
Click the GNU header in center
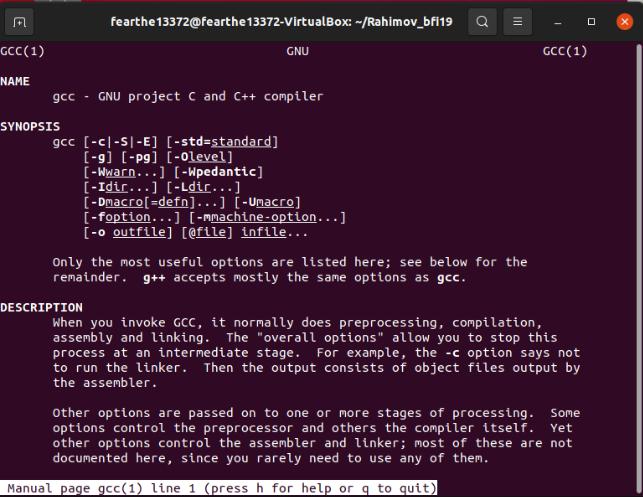(298, 51)
